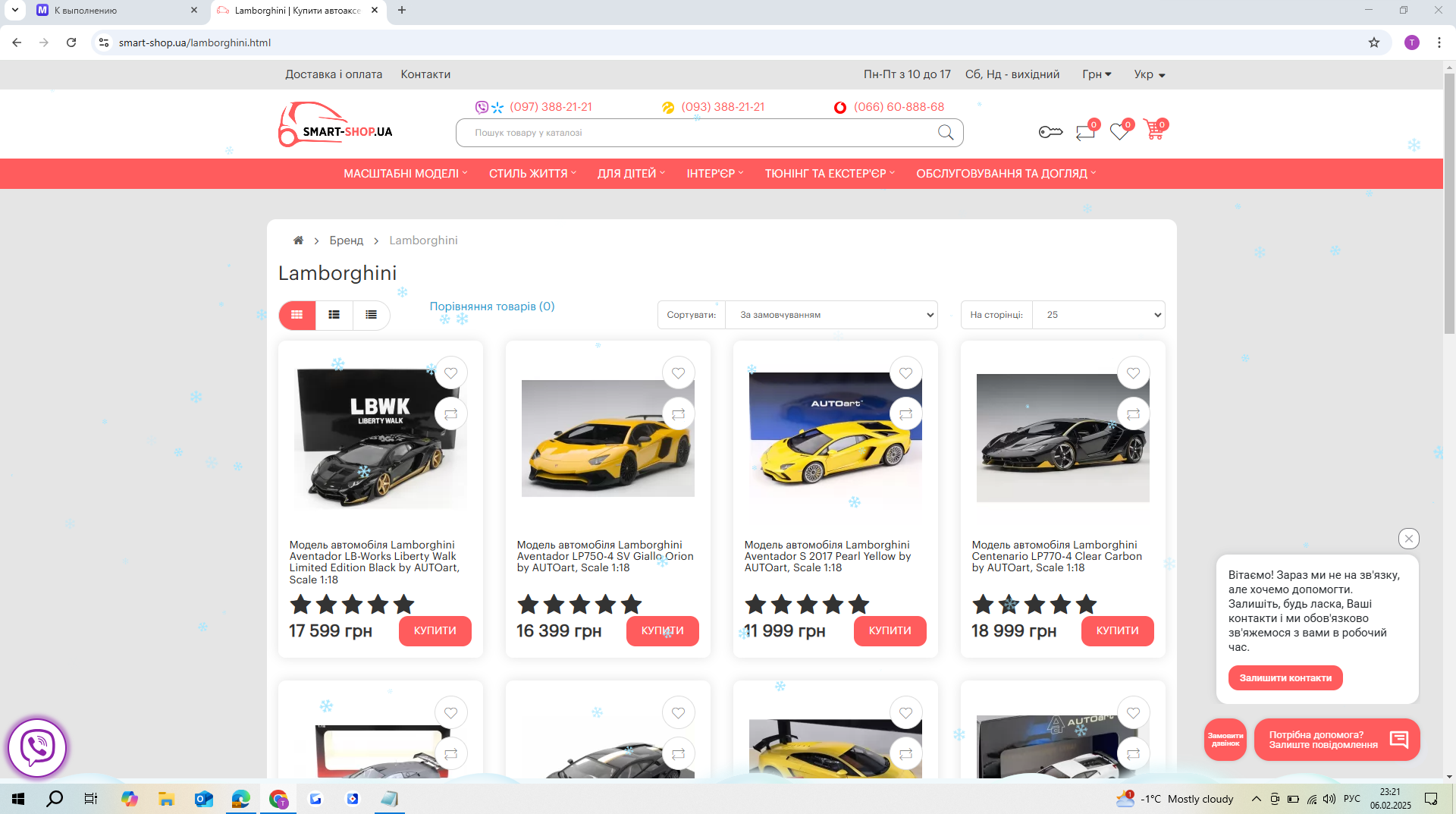1456x814 pixels.
Task: Click the search magnifier icon
Action: pos(946,133)
